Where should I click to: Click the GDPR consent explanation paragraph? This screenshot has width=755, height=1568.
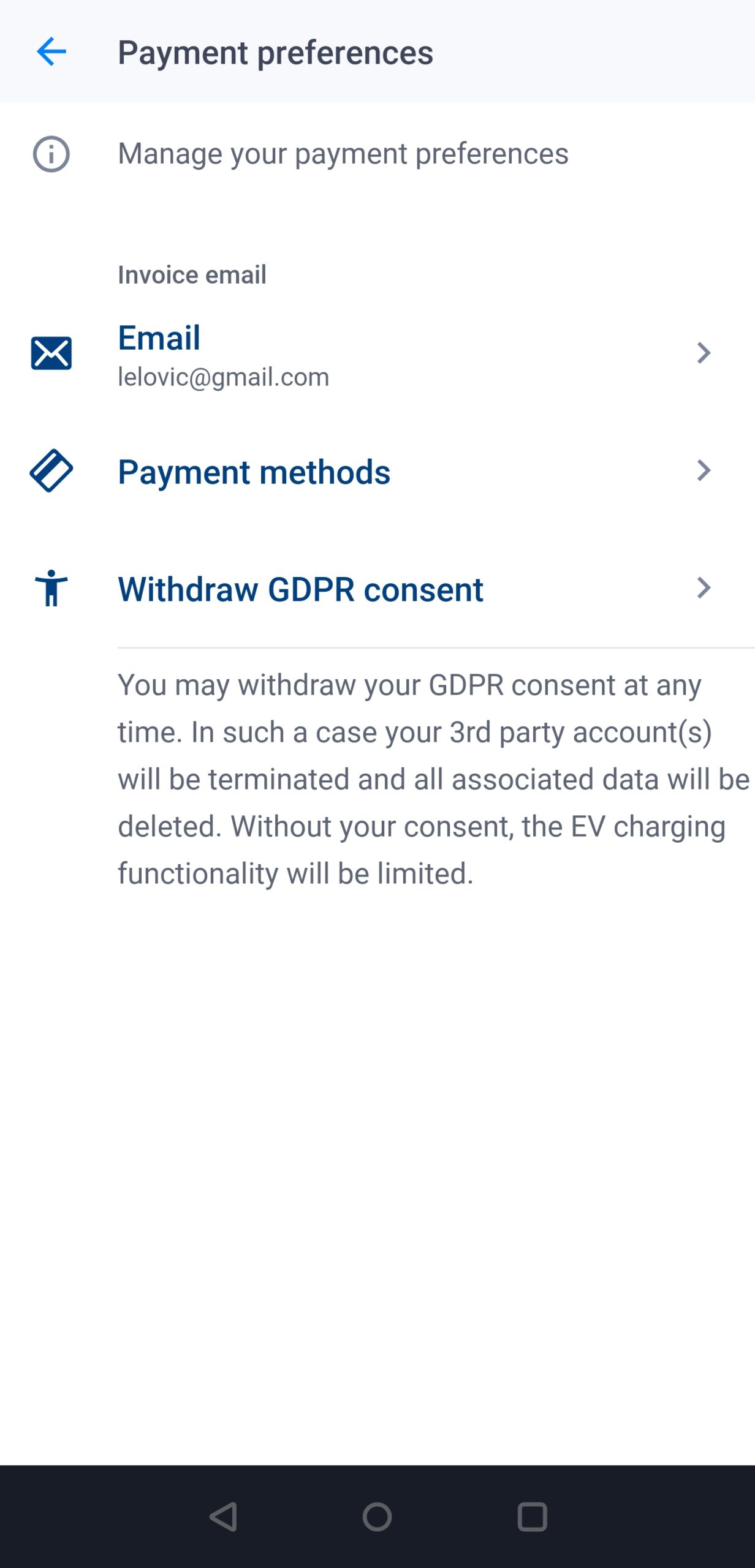(423, 779)
